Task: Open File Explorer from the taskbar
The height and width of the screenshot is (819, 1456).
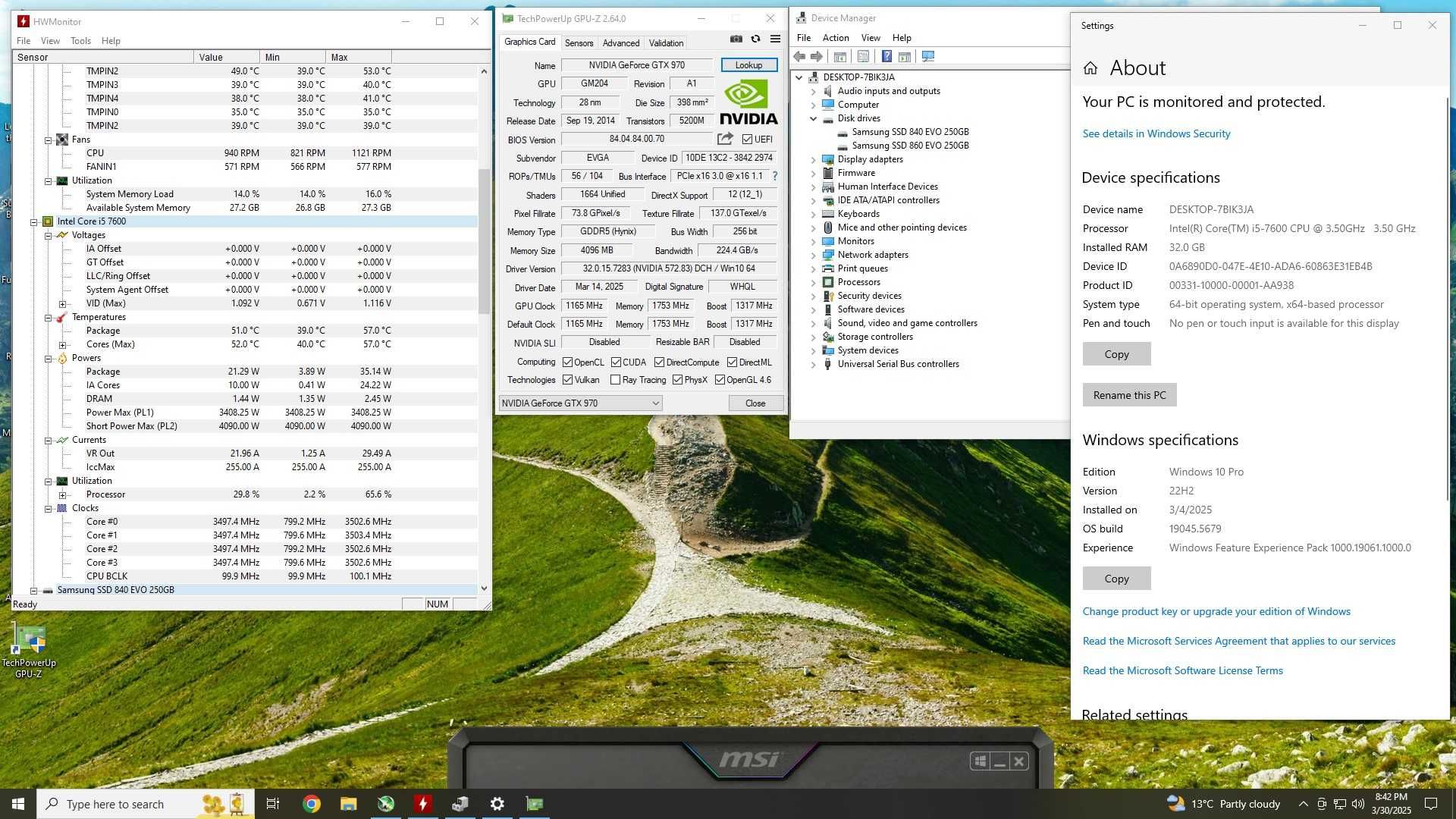Action: [348, 804]
